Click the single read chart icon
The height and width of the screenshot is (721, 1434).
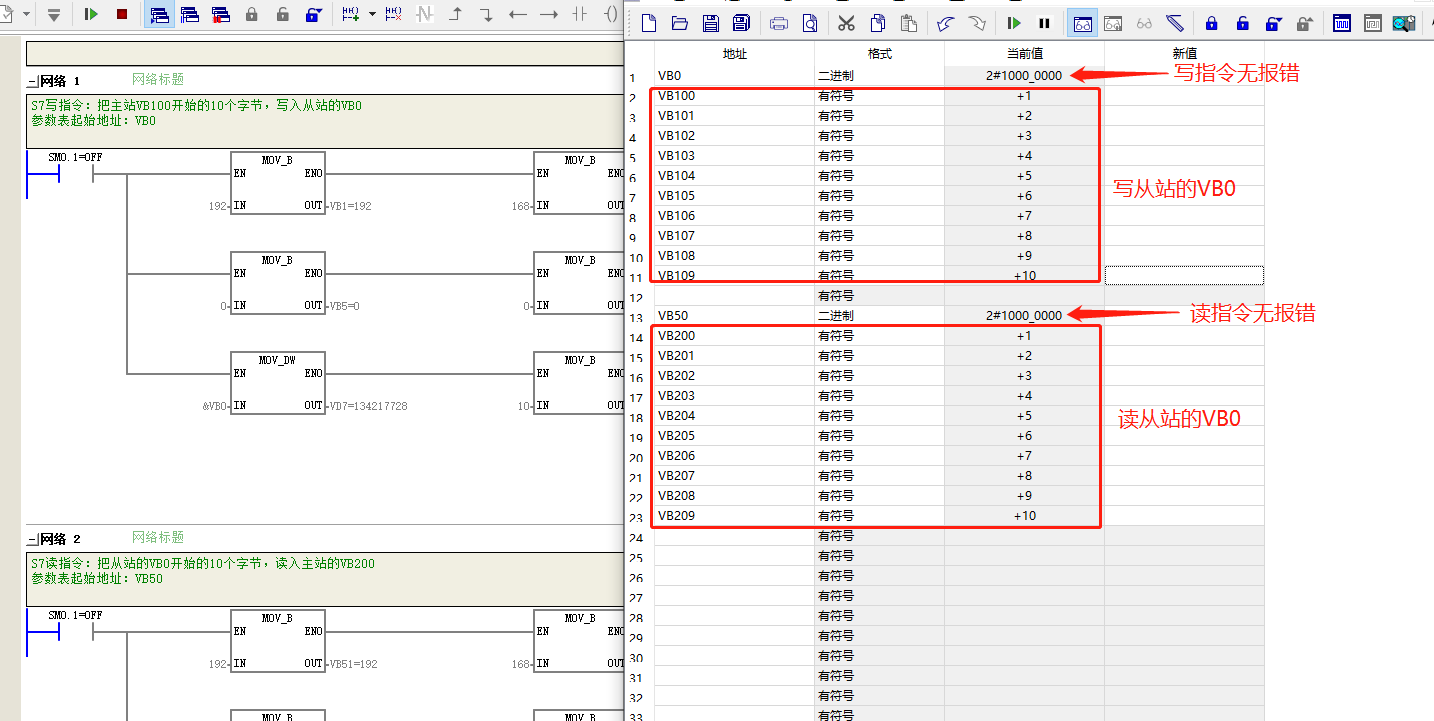pyautogui.click(x=1144, y=24)
